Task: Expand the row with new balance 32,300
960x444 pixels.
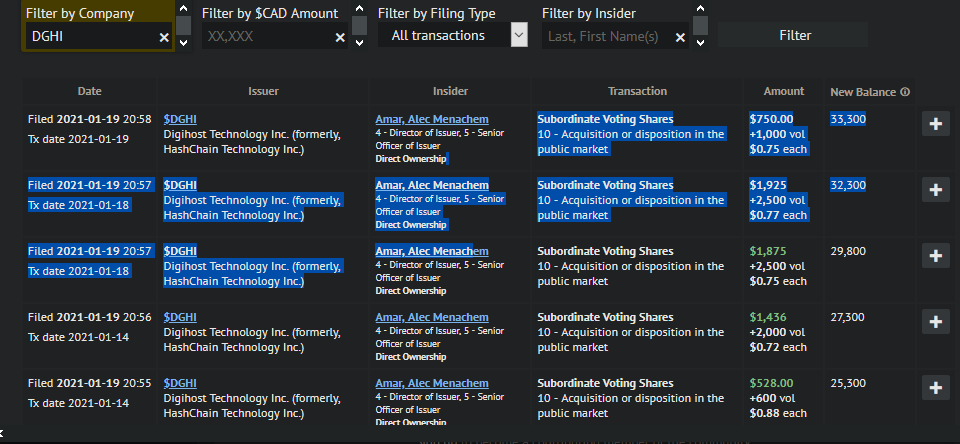Action: [x=935, y=190]
